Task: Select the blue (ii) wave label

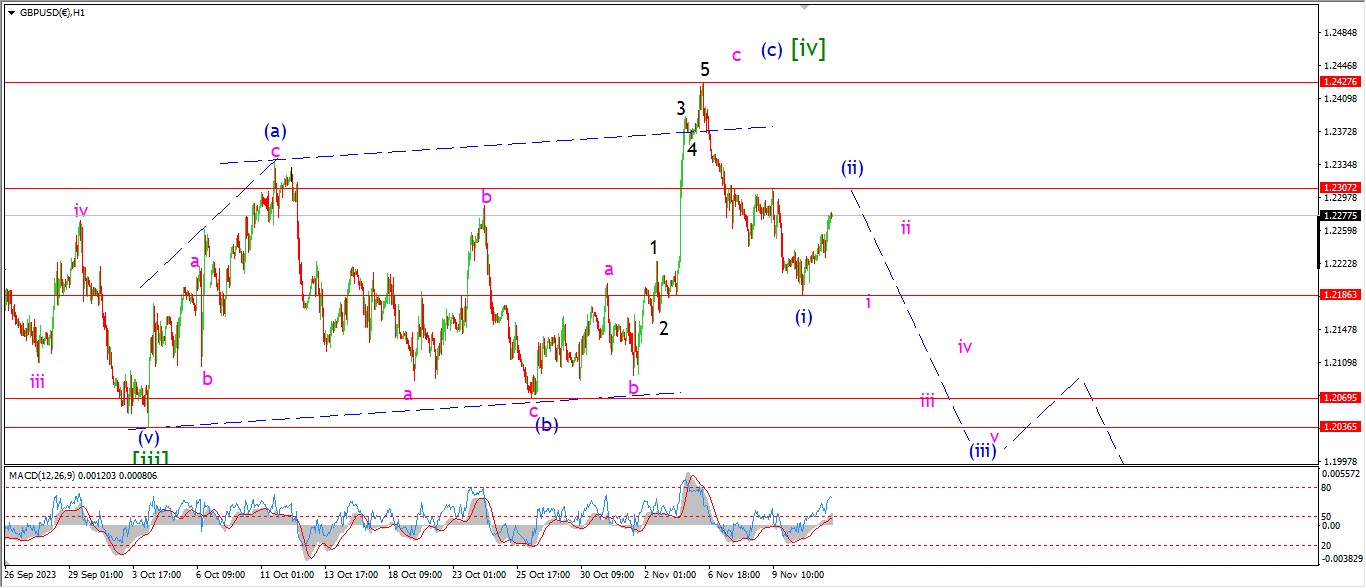Action: 851,168
